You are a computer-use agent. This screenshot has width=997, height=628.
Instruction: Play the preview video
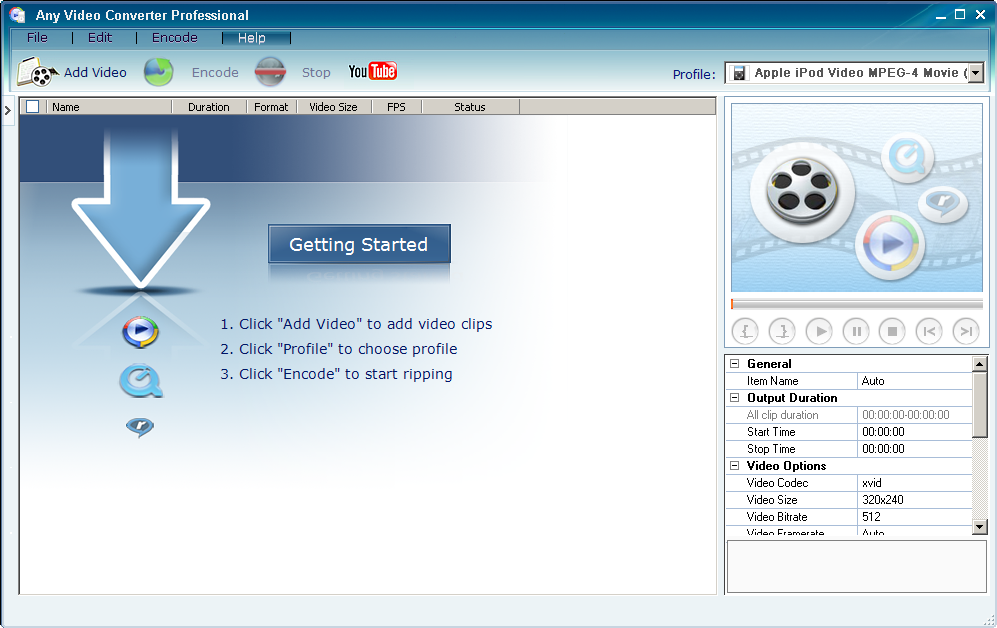819,331
